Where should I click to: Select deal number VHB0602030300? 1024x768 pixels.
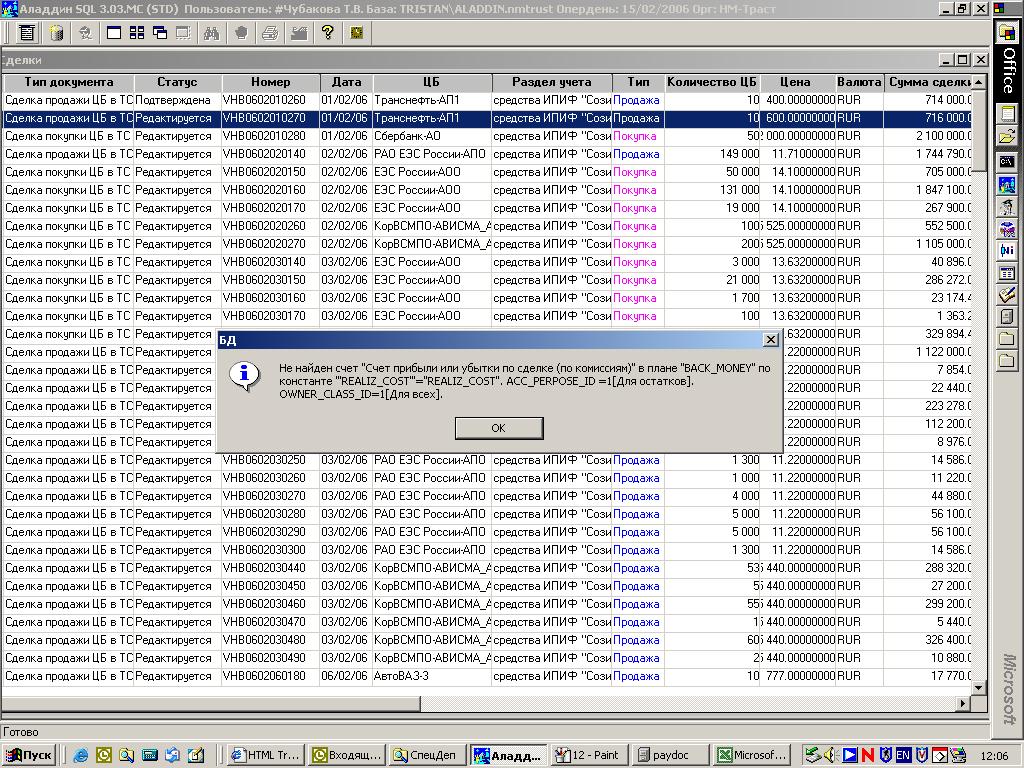tap(264, 550)
